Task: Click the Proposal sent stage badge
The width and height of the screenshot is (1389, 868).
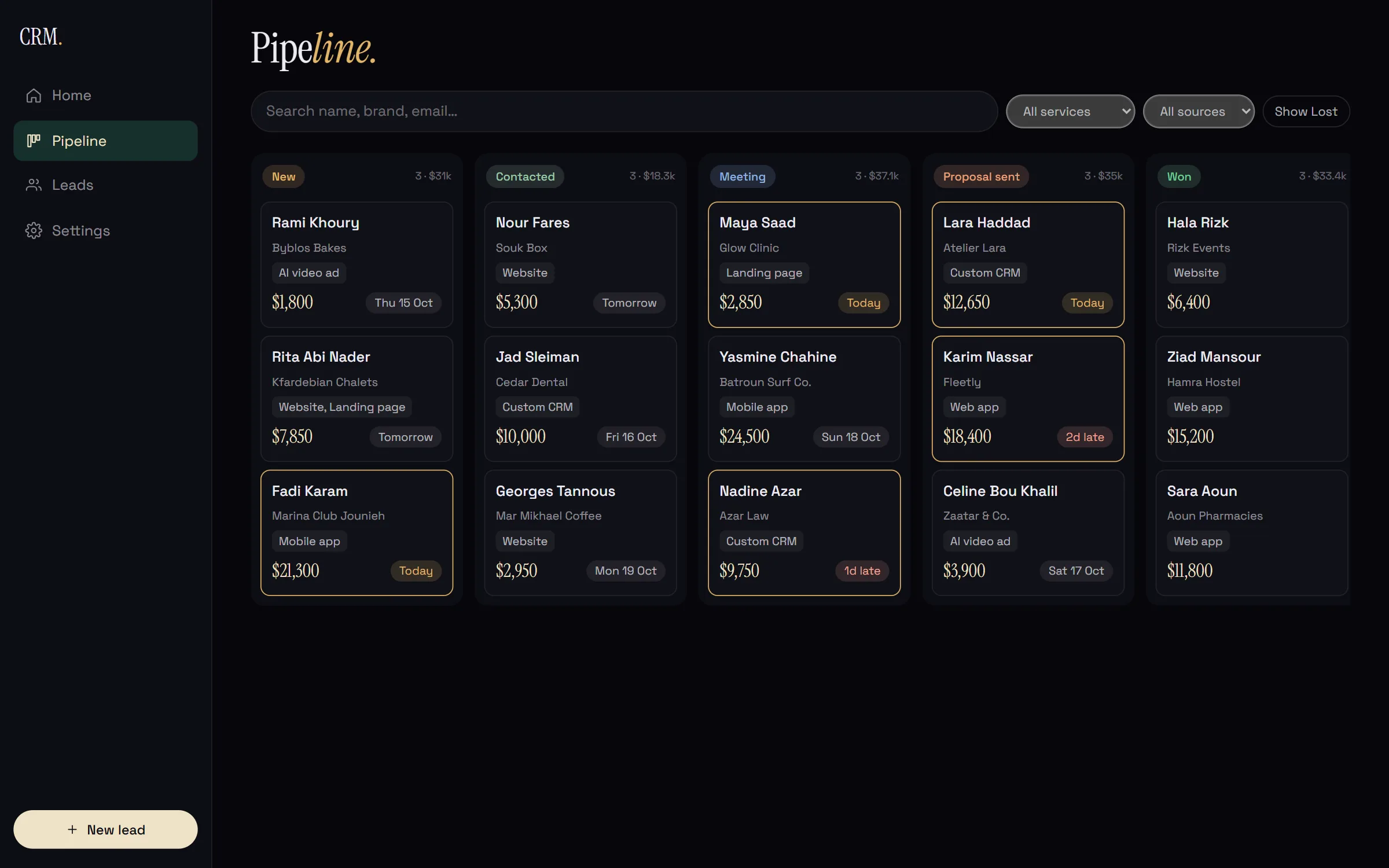Action: point(981,176)
